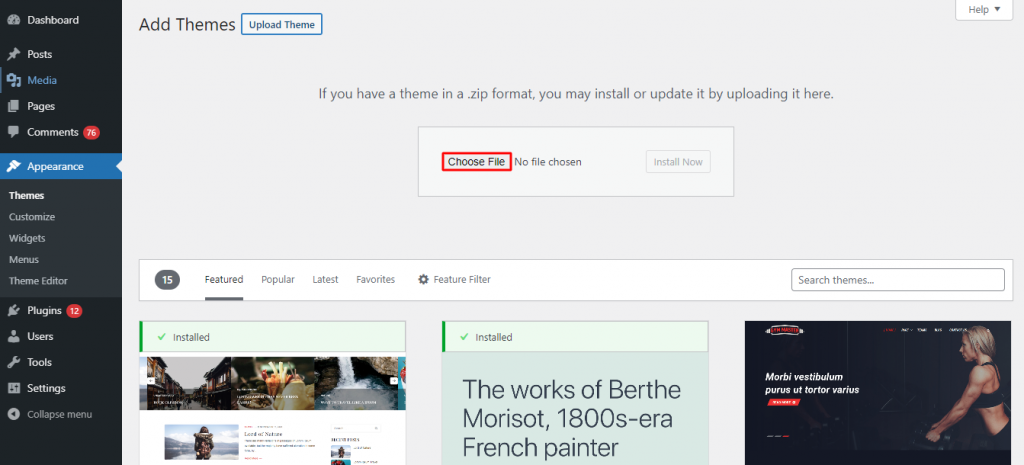Click Installed label on travel blog theme
1024x465 pixels.
point(191,338)
